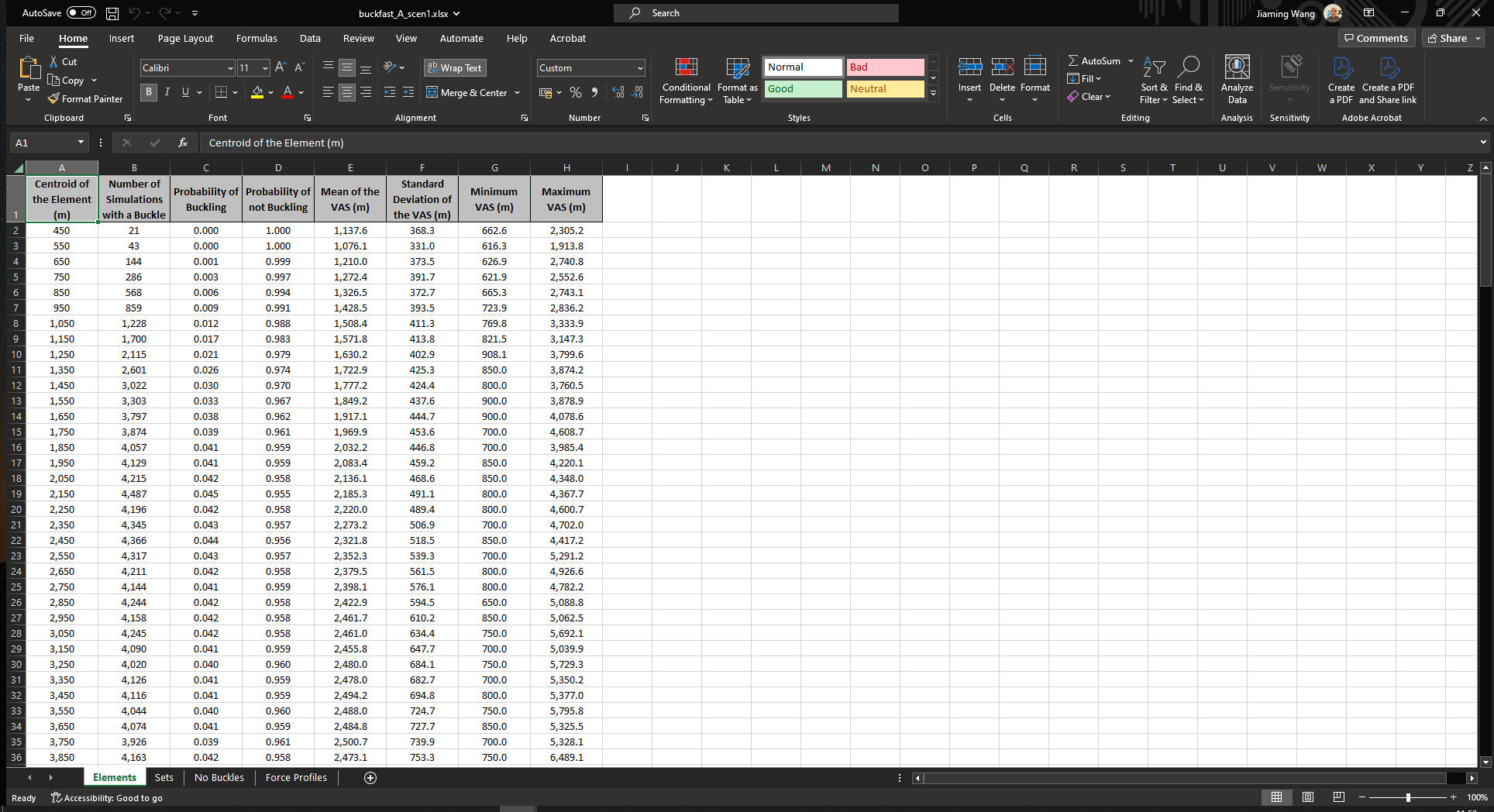Viewport: 1494px width, 812px height.
Task: Toggle Wrap Text for the selection
Action: [x=455, y=67]
